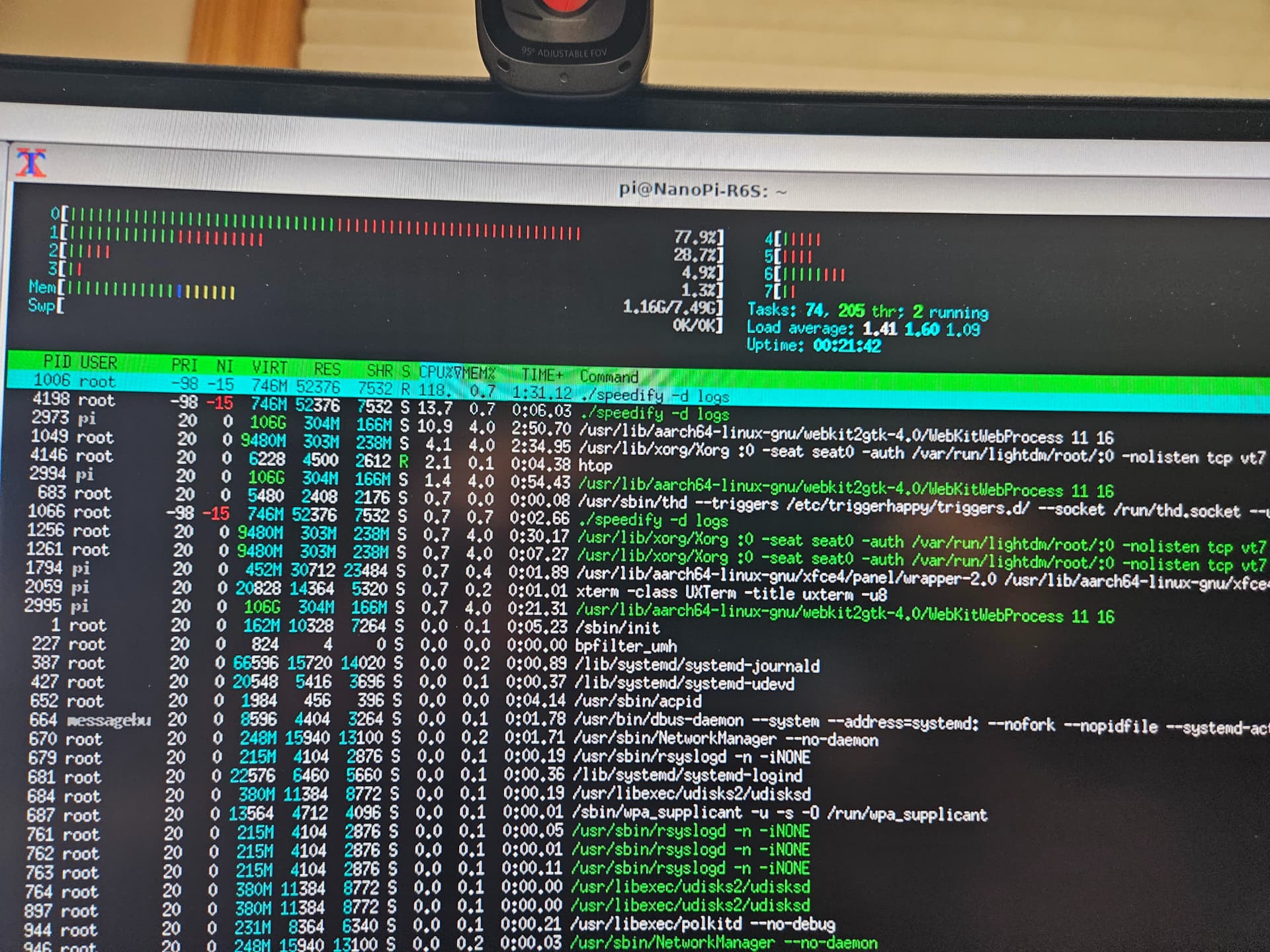1270x952 pixels.
Task: Click the CPU 3 meter at 1.3%
Action: [386, 279]
